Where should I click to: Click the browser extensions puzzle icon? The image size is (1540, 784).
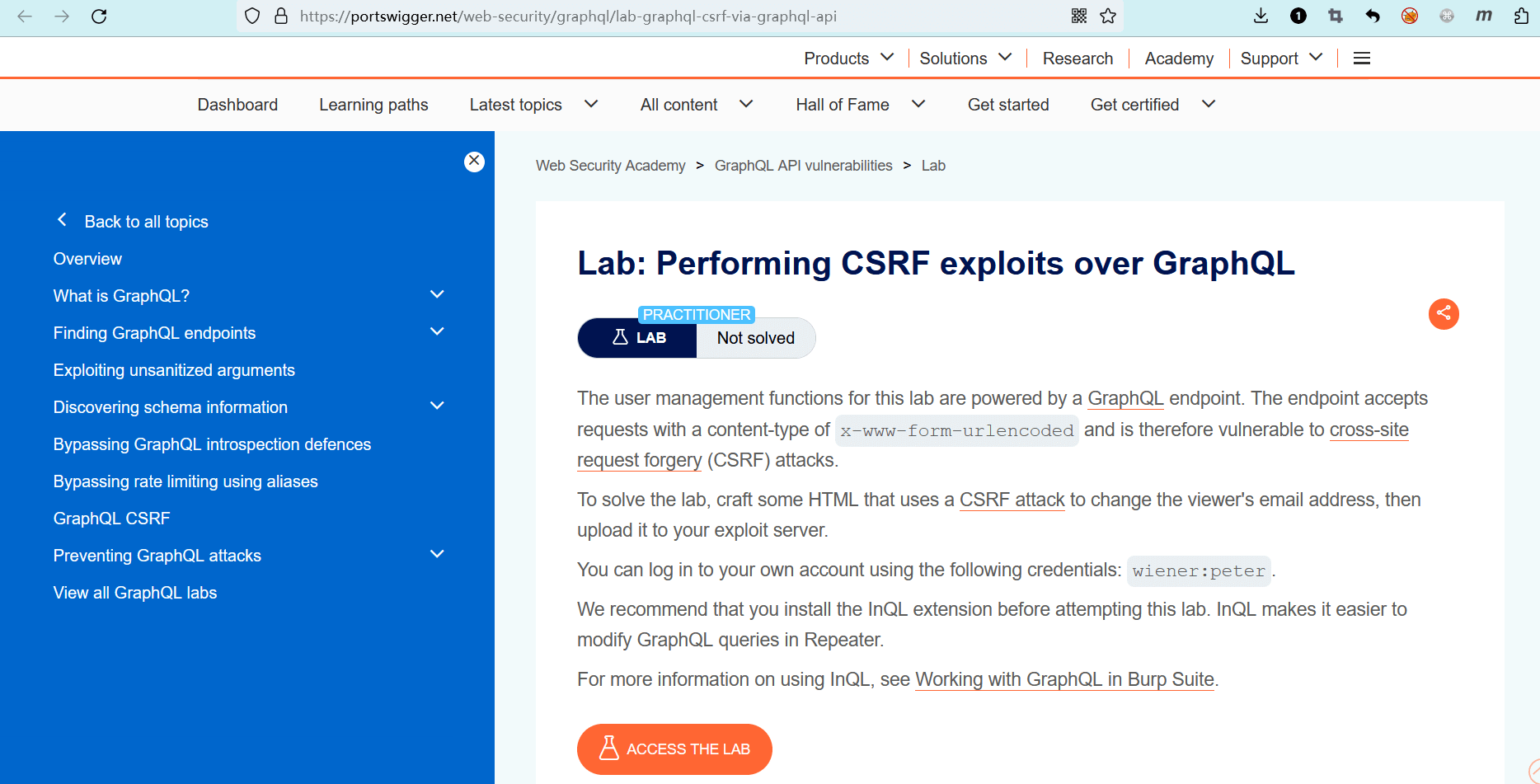1521,16
